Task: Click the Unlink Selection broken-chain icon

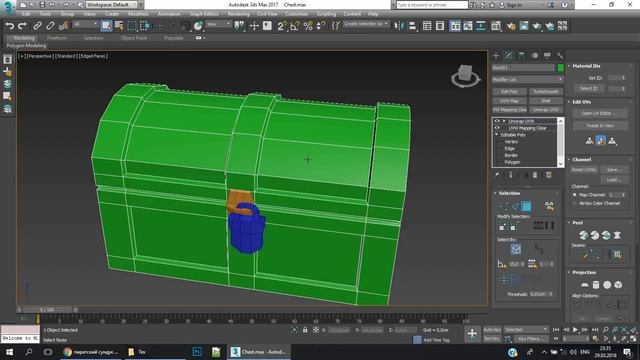Action: (x=50, y=26)
